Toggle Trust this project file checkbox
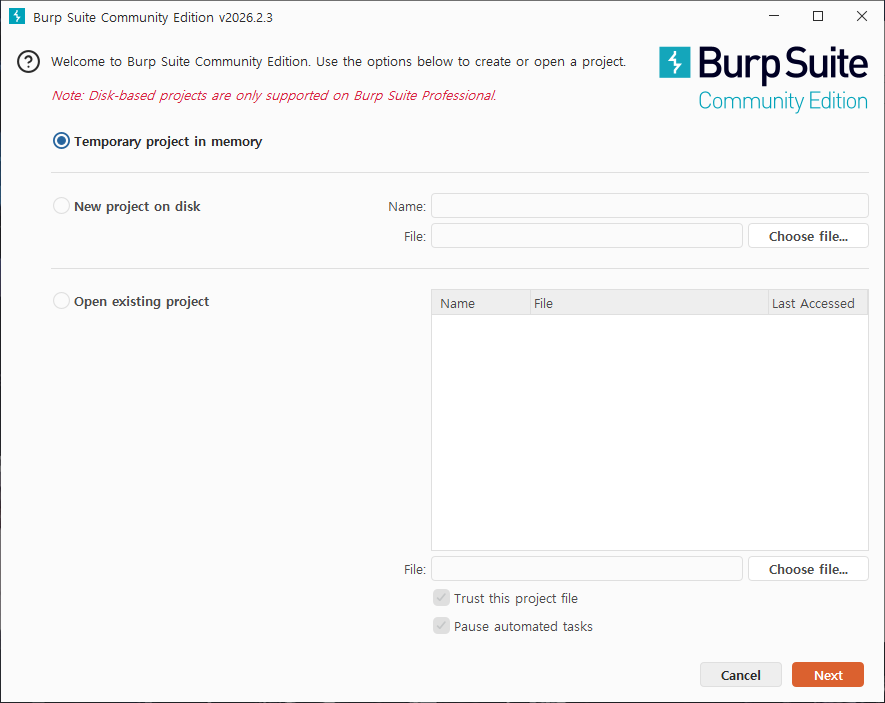This screenshot has width=885, height=703. point(441,598)
